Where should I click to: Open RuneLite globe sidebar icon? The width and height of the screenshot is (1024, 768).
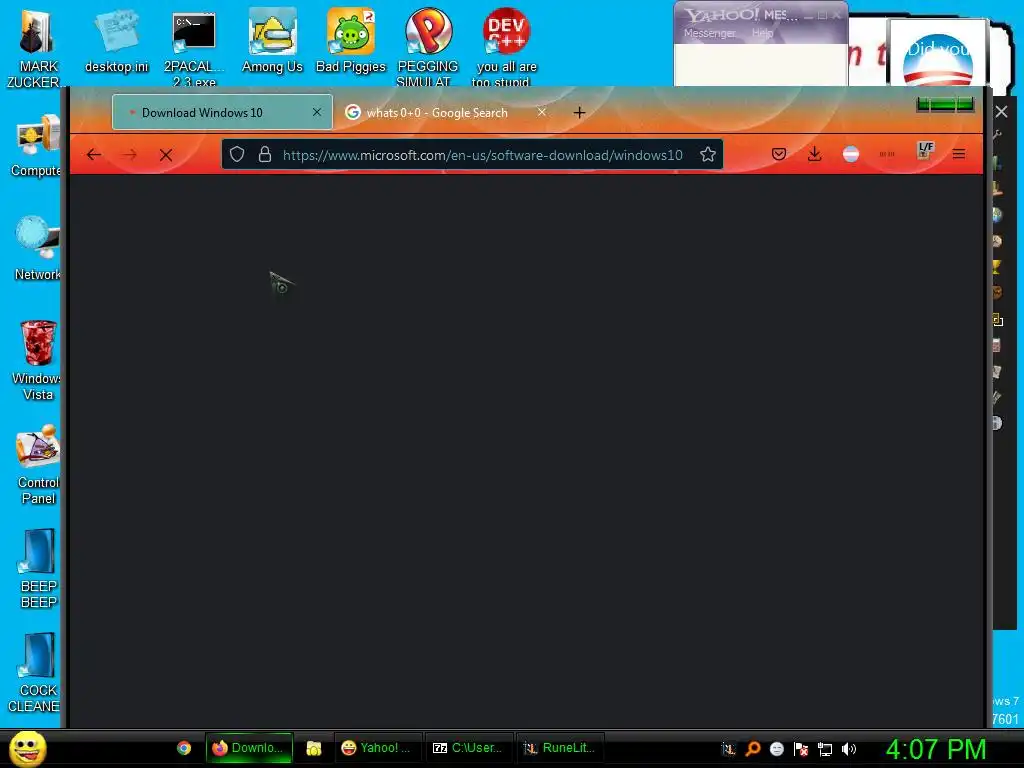[997, 214]
